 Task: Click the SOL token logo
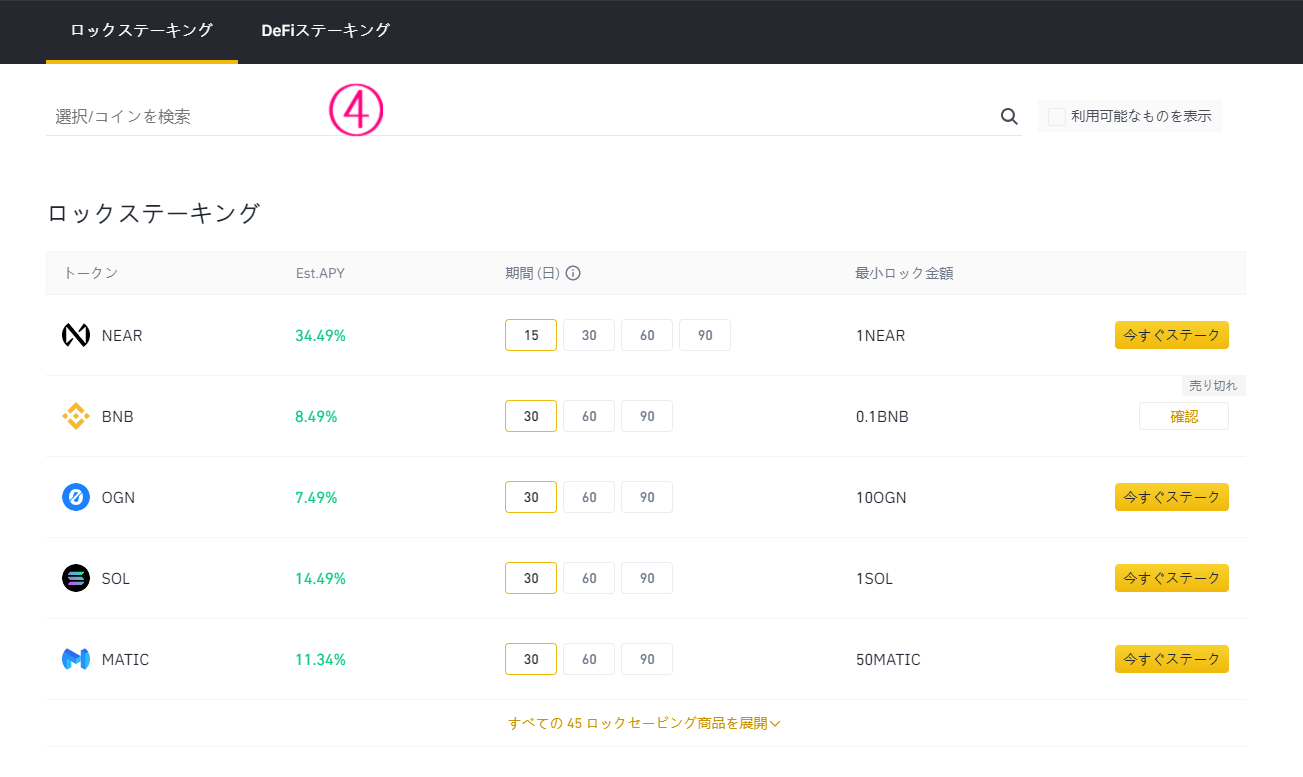76,578
